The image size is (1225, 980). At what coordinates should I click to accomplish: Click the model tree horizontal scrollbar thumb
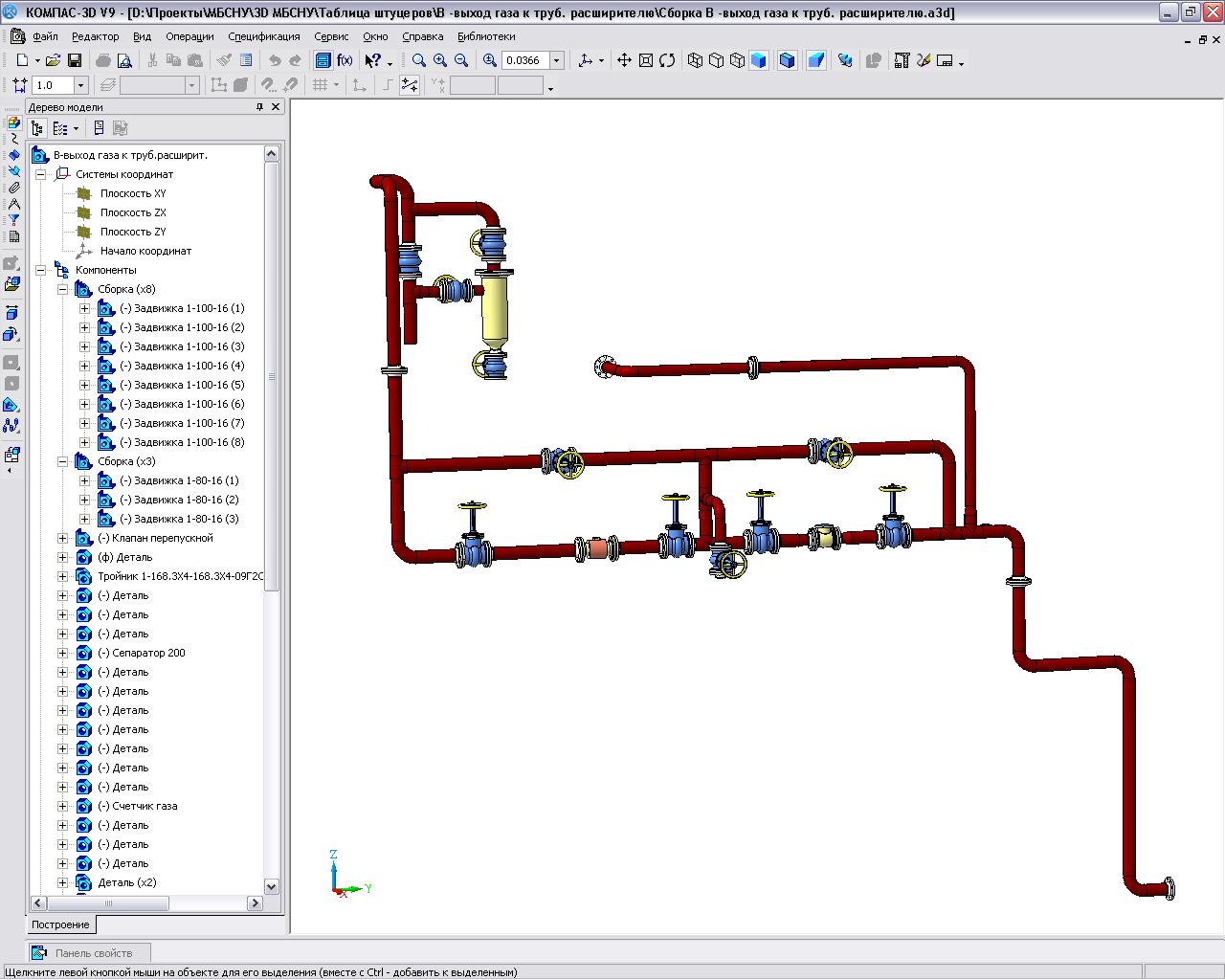(107, 902)
